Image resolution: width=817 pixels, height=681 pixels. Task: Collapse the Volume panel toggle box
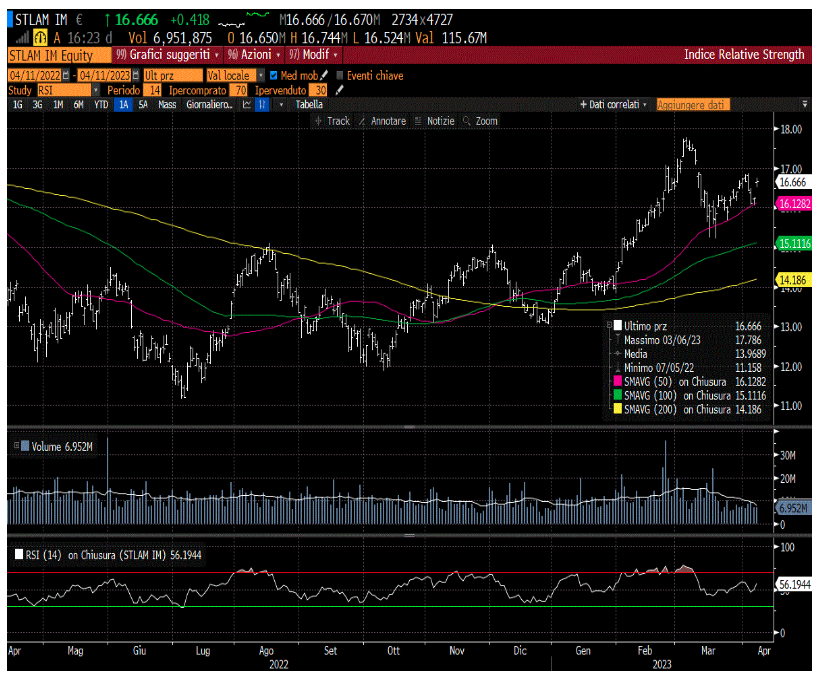coord(17,445)
